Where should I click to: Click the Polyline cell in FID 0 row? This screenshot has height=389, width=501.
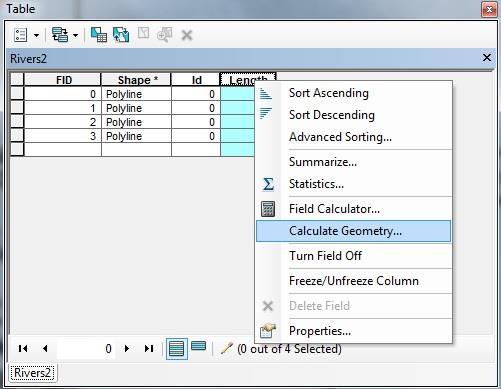(137, 94)
